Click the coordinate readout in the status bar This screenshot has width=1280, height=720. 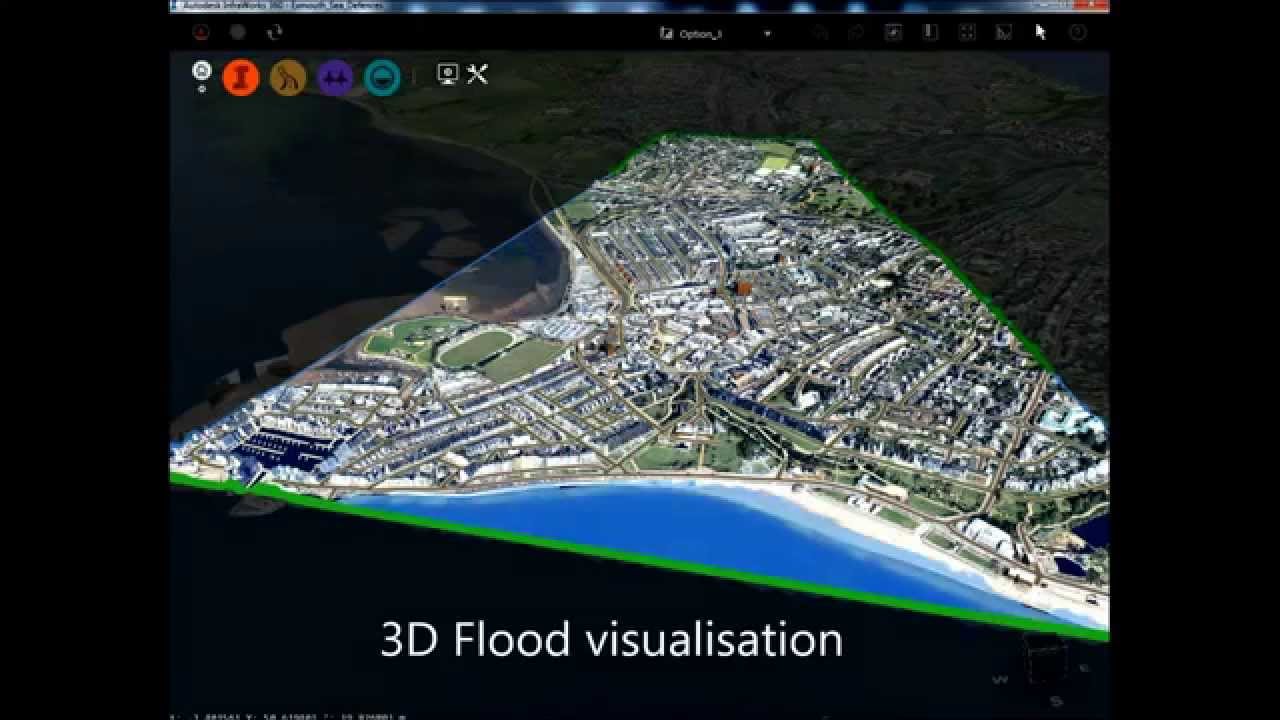tap(288, 716)
